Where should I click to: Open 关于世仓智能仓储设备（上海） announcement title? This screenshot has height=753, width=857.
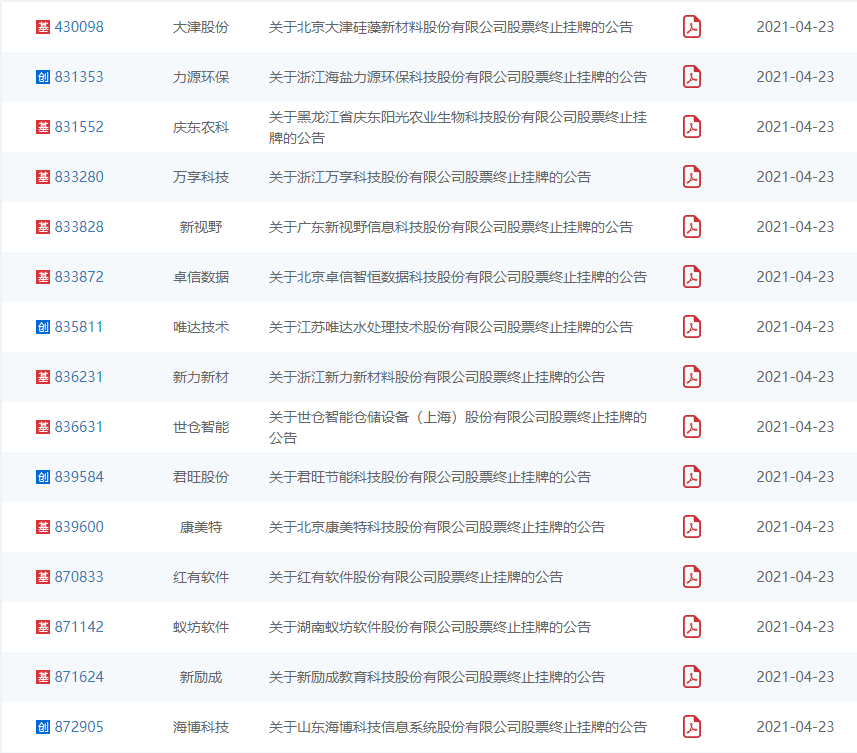(458, 427)
